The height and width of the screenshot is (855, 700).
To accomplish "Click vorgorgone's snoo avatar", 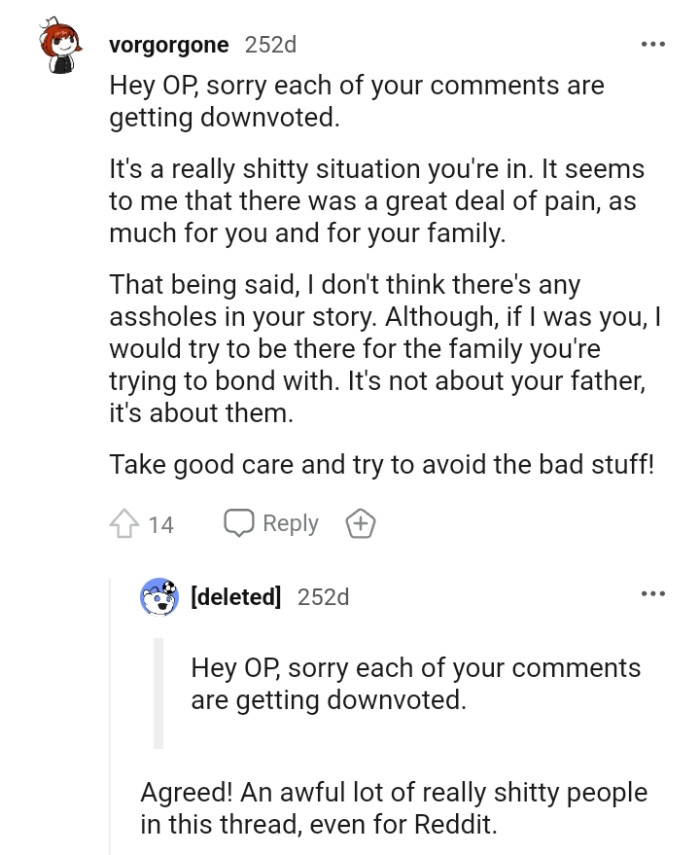I will click(62, 44).
